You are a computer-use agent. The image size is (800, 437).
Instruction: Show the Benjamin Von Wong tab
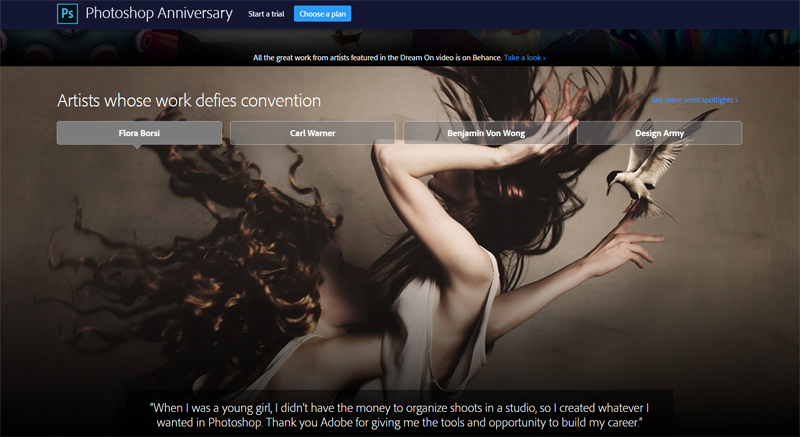pos(486,133)
